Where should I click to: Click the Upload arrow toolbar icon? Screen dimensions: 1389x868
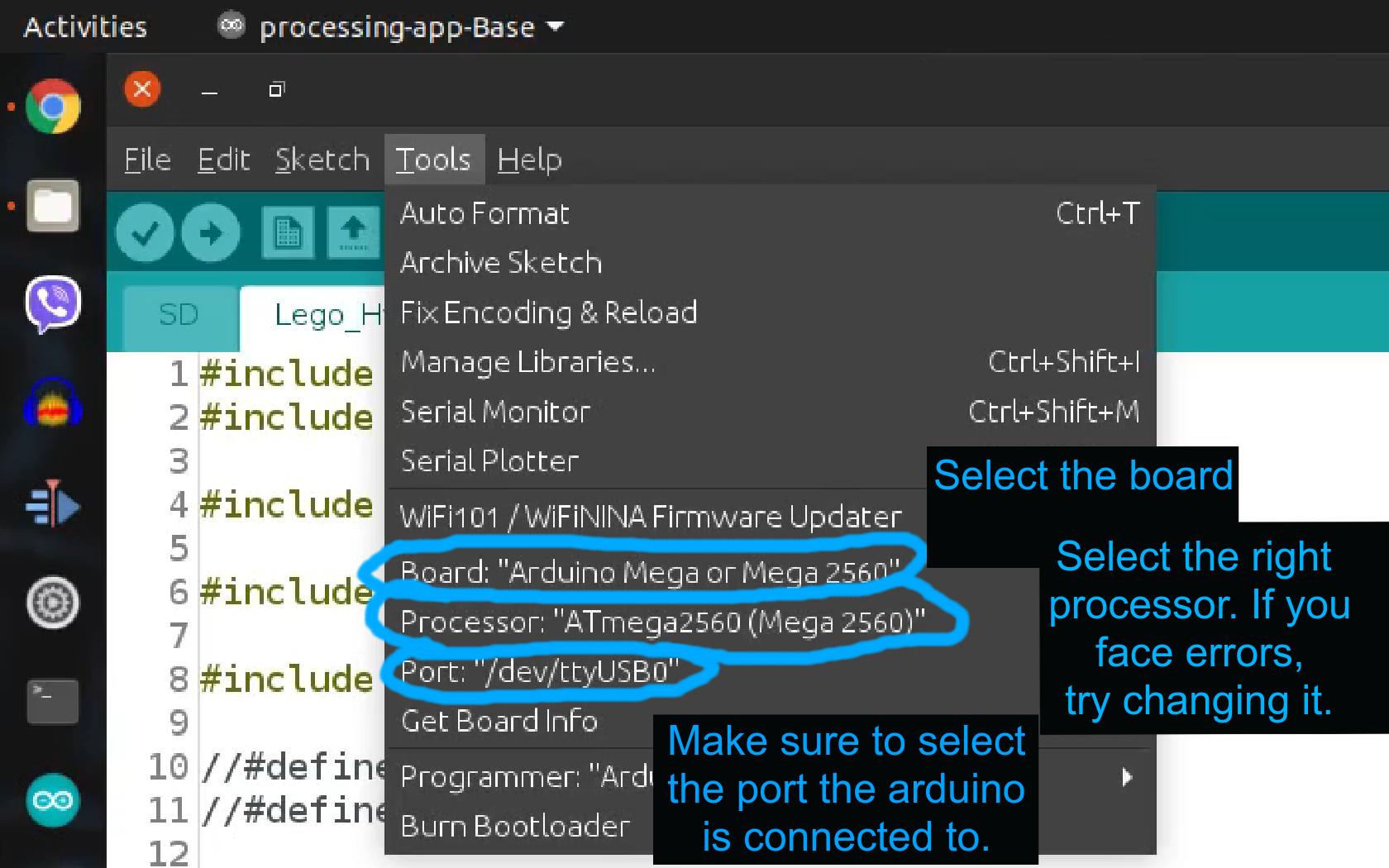pyautogui.click(x=211, y=233)
